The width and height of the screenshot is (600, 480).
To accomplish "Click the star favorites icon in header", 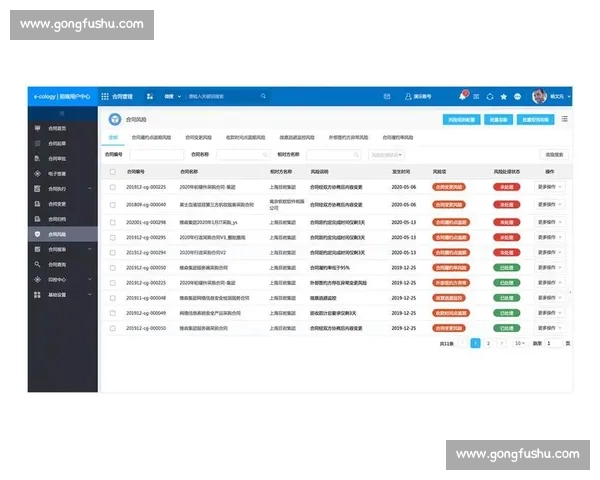I will coord(504,97).
